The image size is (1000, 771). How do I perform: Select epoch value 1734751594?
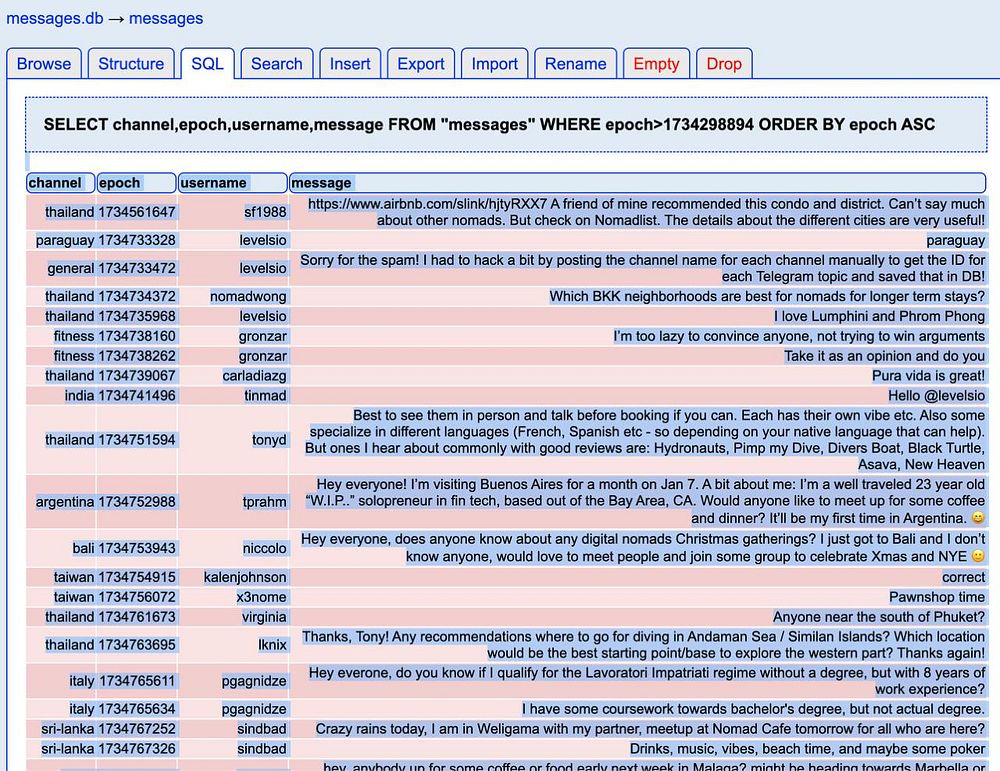click(x=136, y=440)
